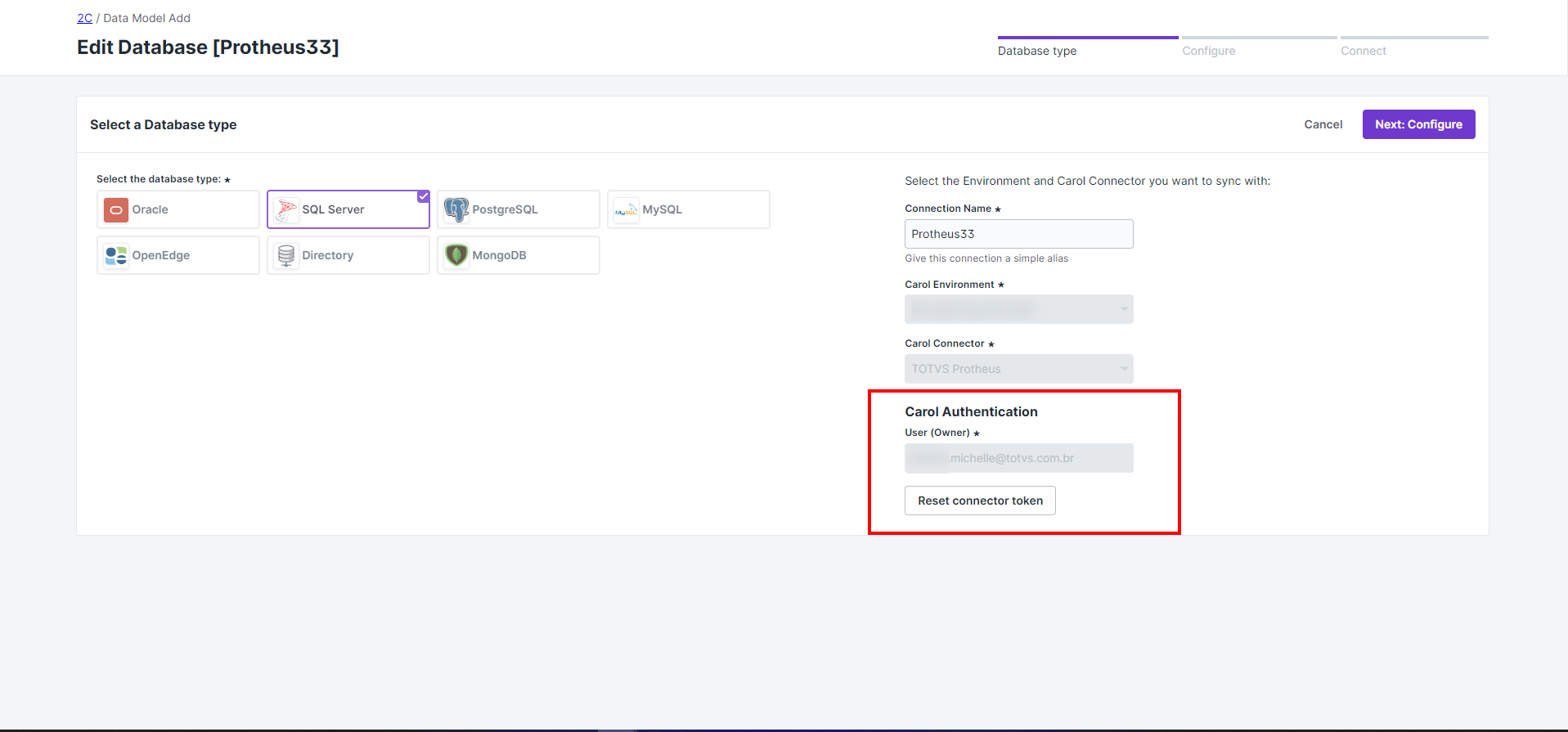Click Reset connector token button
The height and width of the screenshot is (732, 1568).
point(980,501)
